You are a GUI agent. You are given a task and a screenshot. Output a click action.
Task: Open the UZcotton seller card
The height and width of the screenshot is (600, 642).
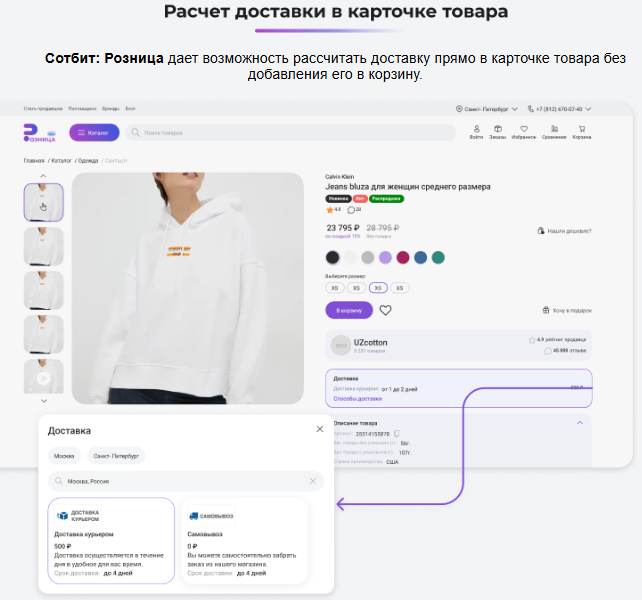459,345
